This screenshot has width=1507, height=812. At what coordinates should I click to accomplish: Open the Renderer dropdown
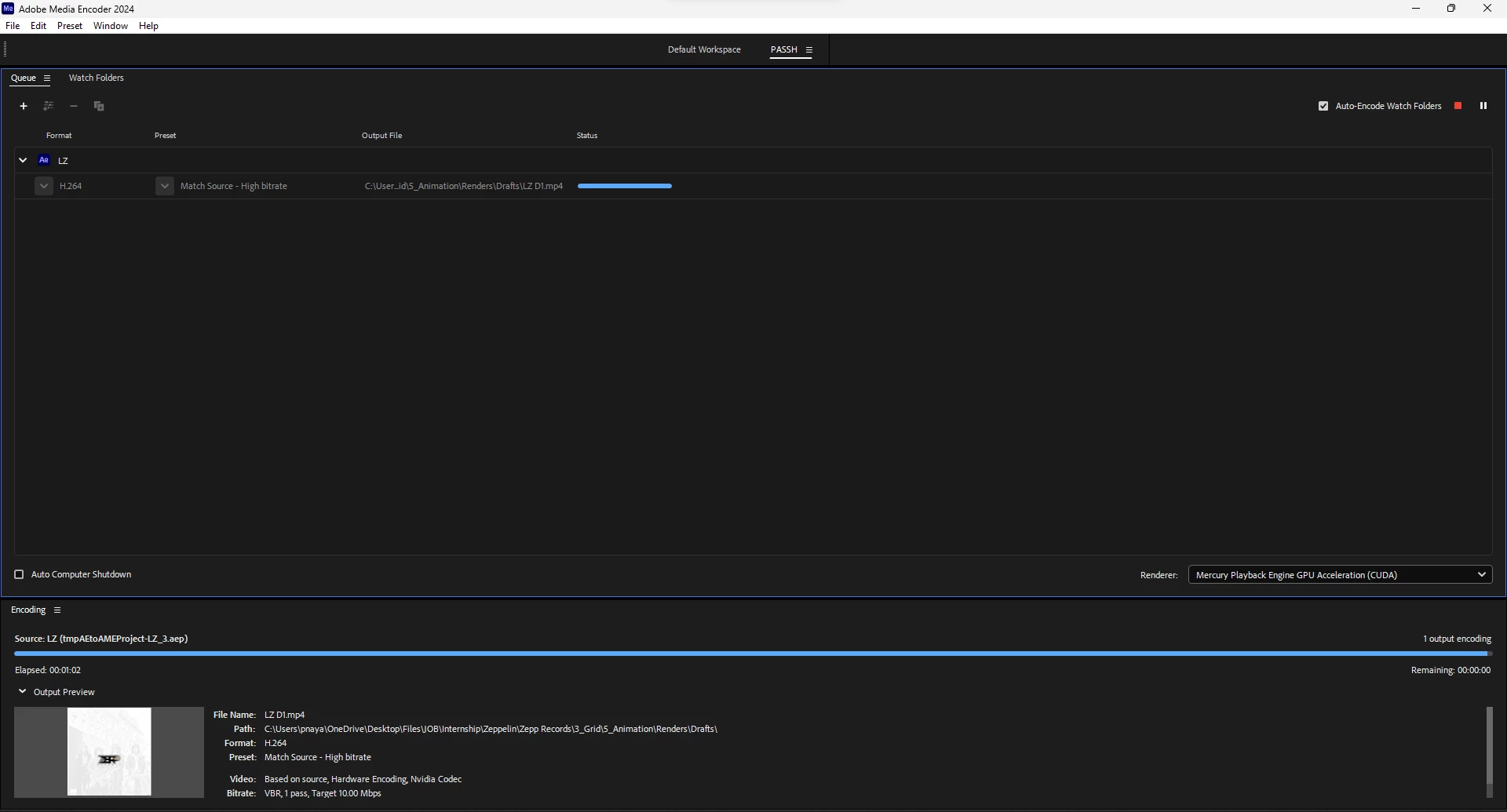[1340, 575]
